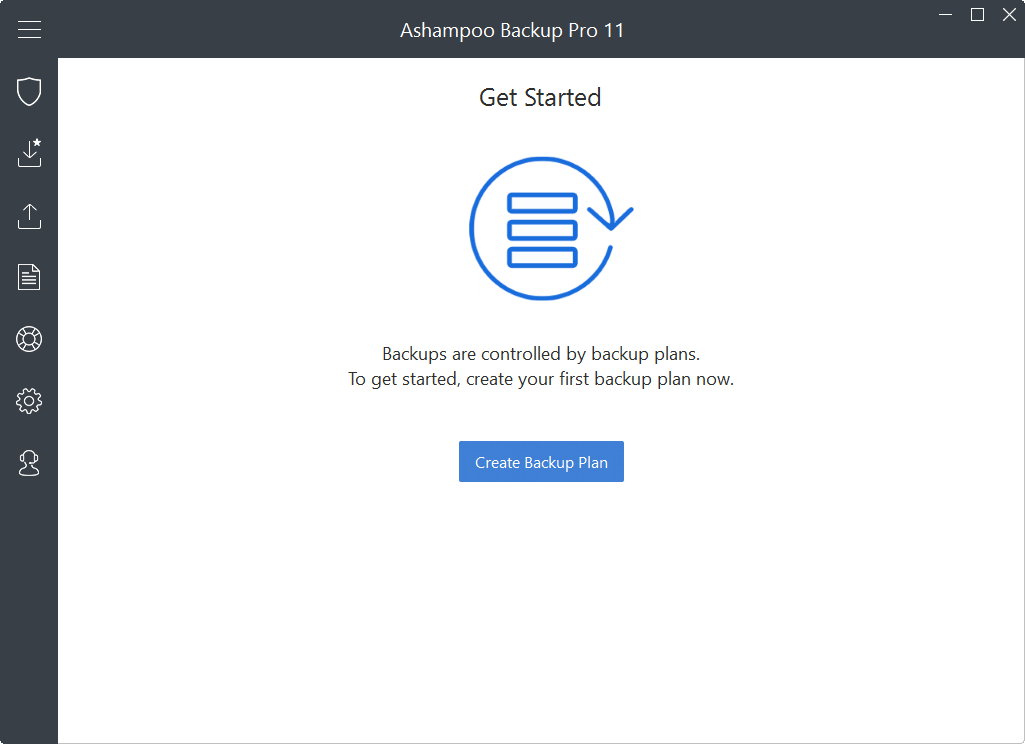This screenshot has height=744, width=1025.
Task: Open settings via the gear icon
Action: point(29,401)
